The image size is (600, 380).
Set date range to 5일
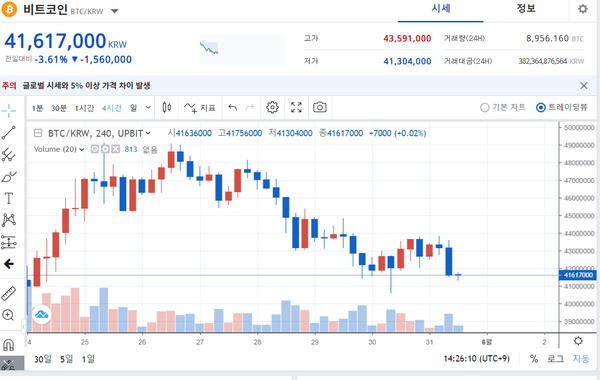click(x=67, y=359)
